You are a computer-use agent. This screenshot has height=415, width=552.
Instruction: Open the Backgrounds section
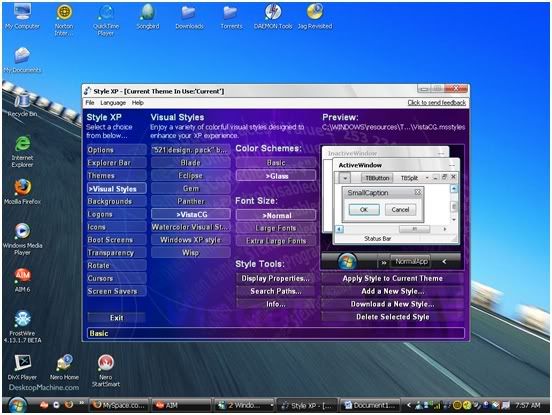pyautogui.click(x=117, y=201)
